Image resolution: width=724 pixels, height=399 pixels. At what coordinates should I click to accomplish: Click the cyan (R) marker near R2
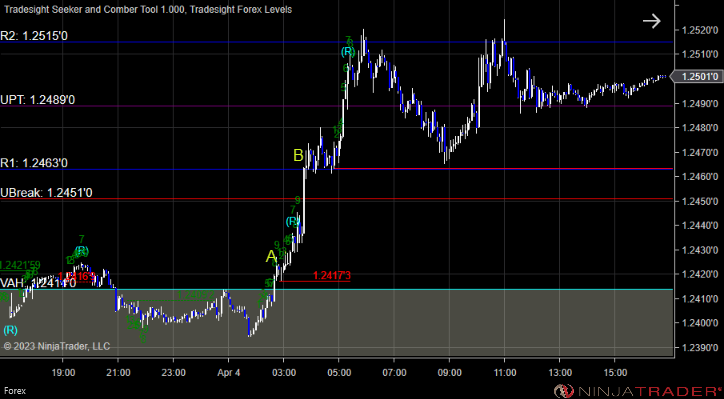tap(348, 52)
